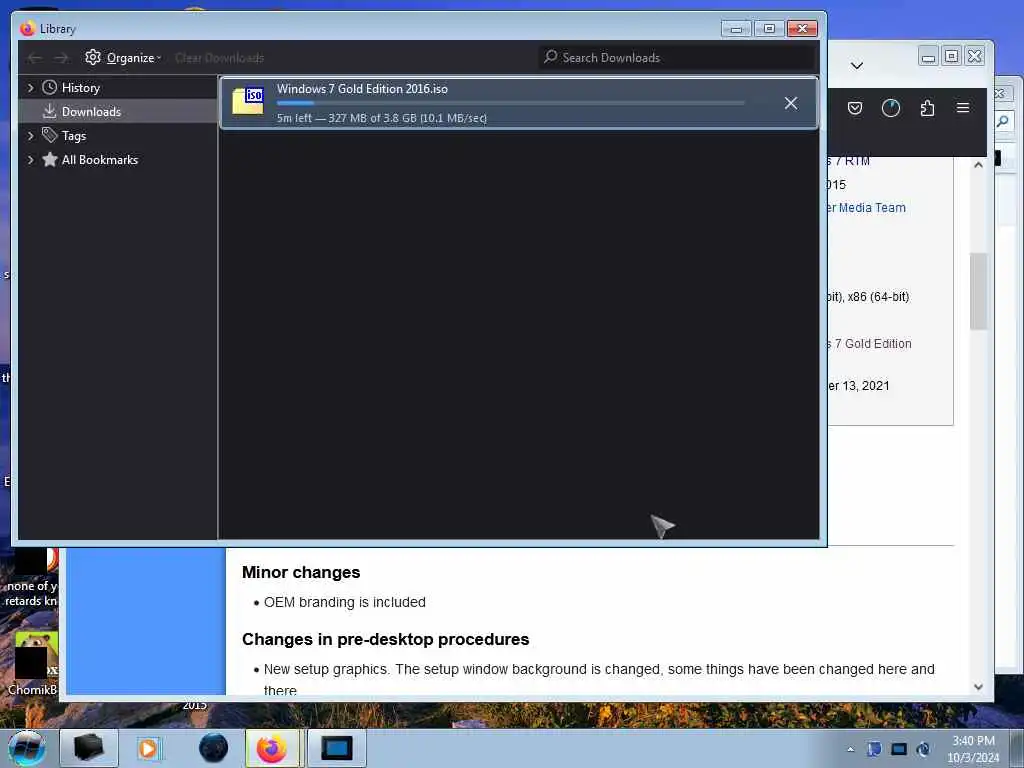
Task: Open the Organize menu gear
Action: 93,57
